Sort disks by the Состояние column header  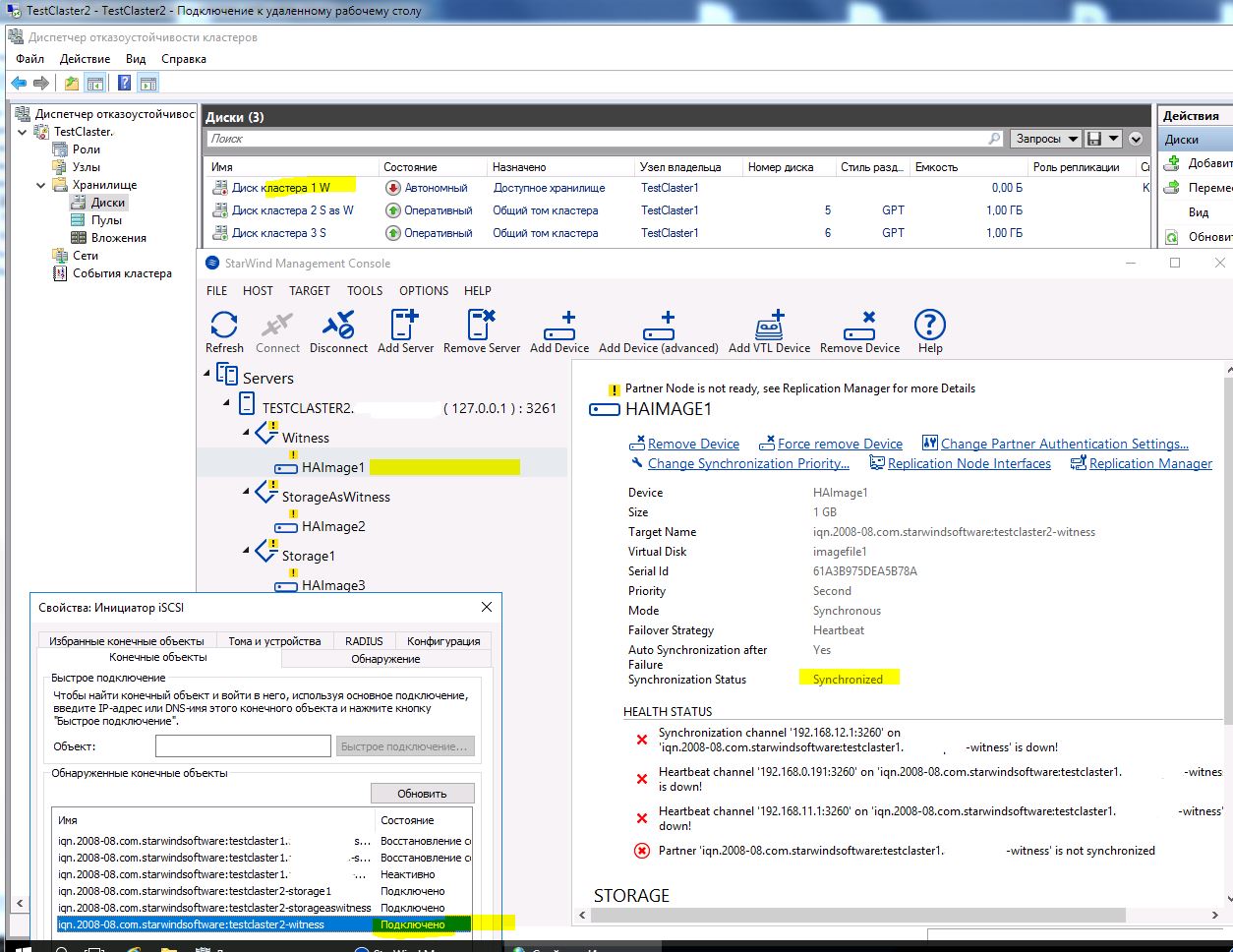(432, 167)
